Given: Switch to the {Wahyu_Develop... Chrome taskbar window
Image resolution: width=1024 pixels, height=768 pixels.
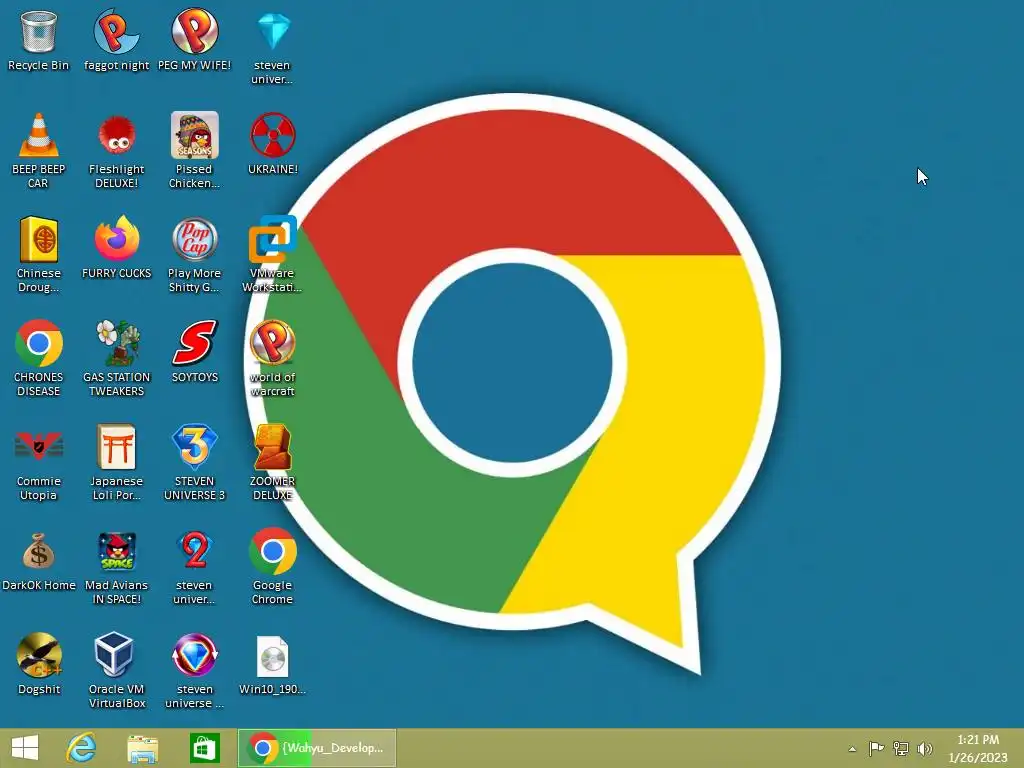Looking at the screenshot, I should tap(317, 748).
